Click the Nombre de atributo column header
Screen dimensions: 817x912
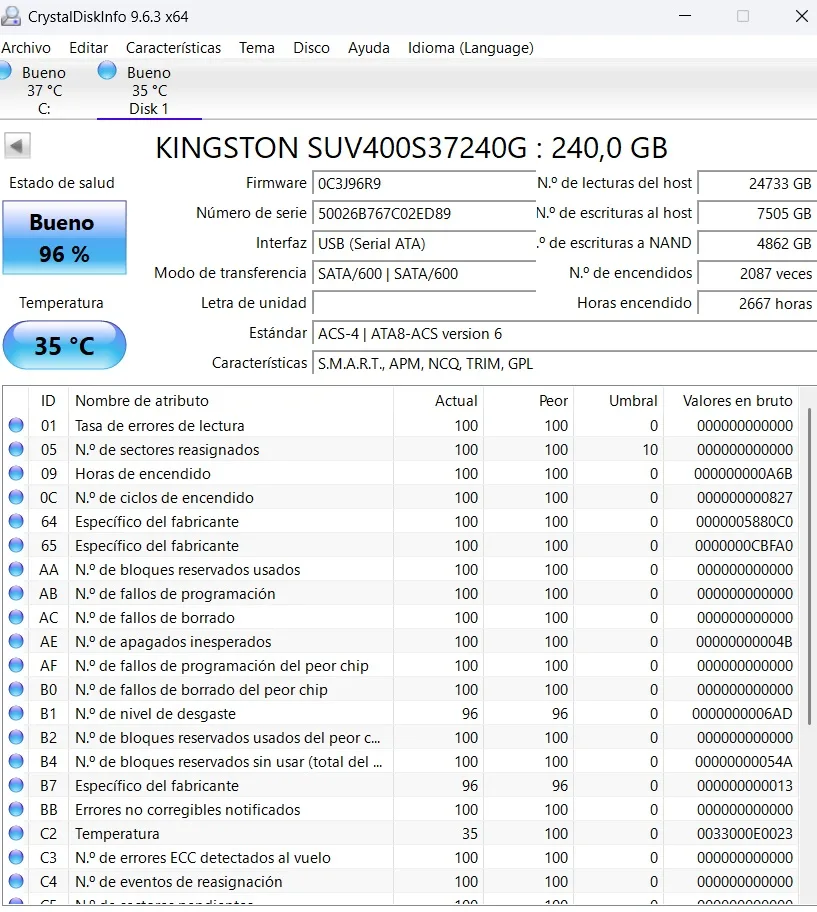[231, 401]
